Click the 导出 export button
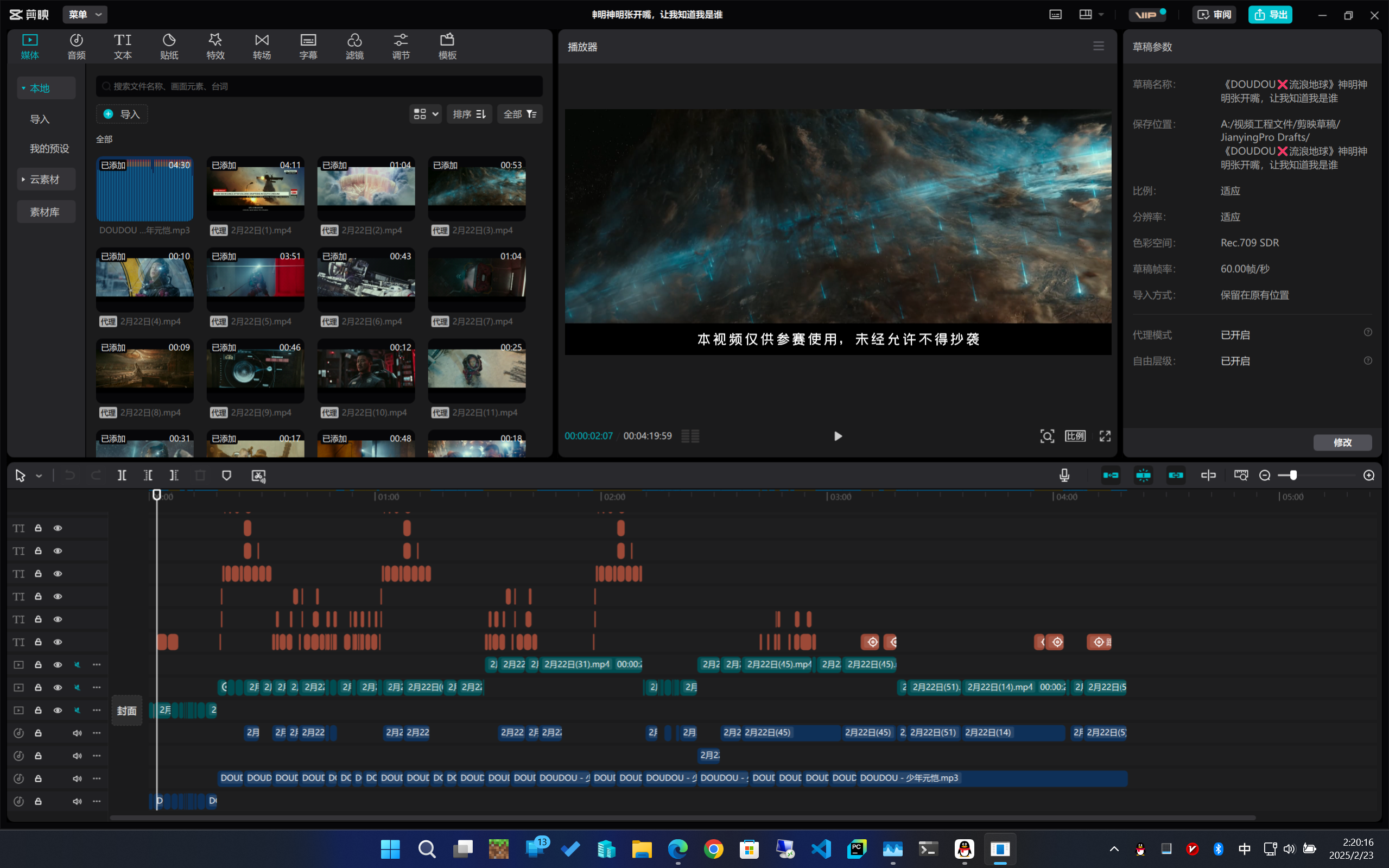The image size is (1389, 868). point(1270,14)
